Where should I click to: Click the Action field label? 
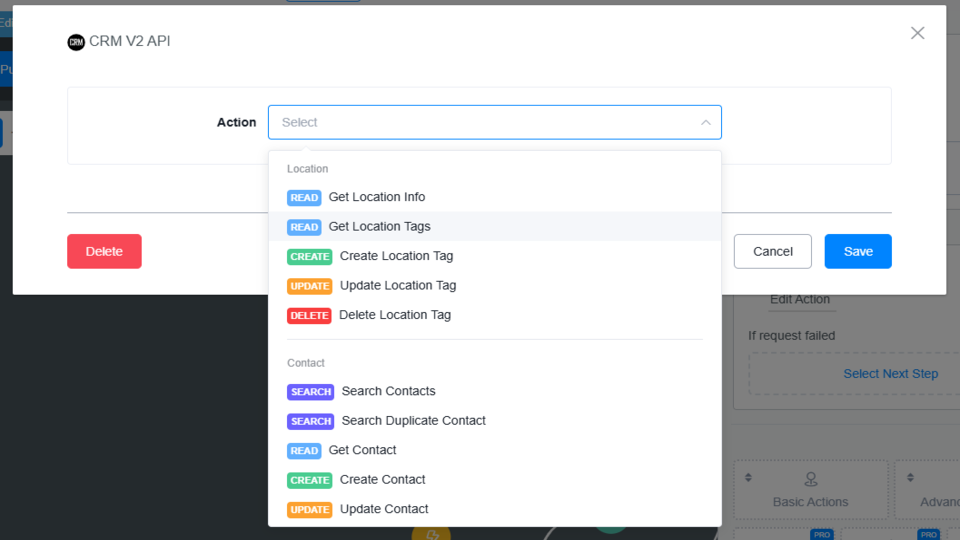click(236, 122)
